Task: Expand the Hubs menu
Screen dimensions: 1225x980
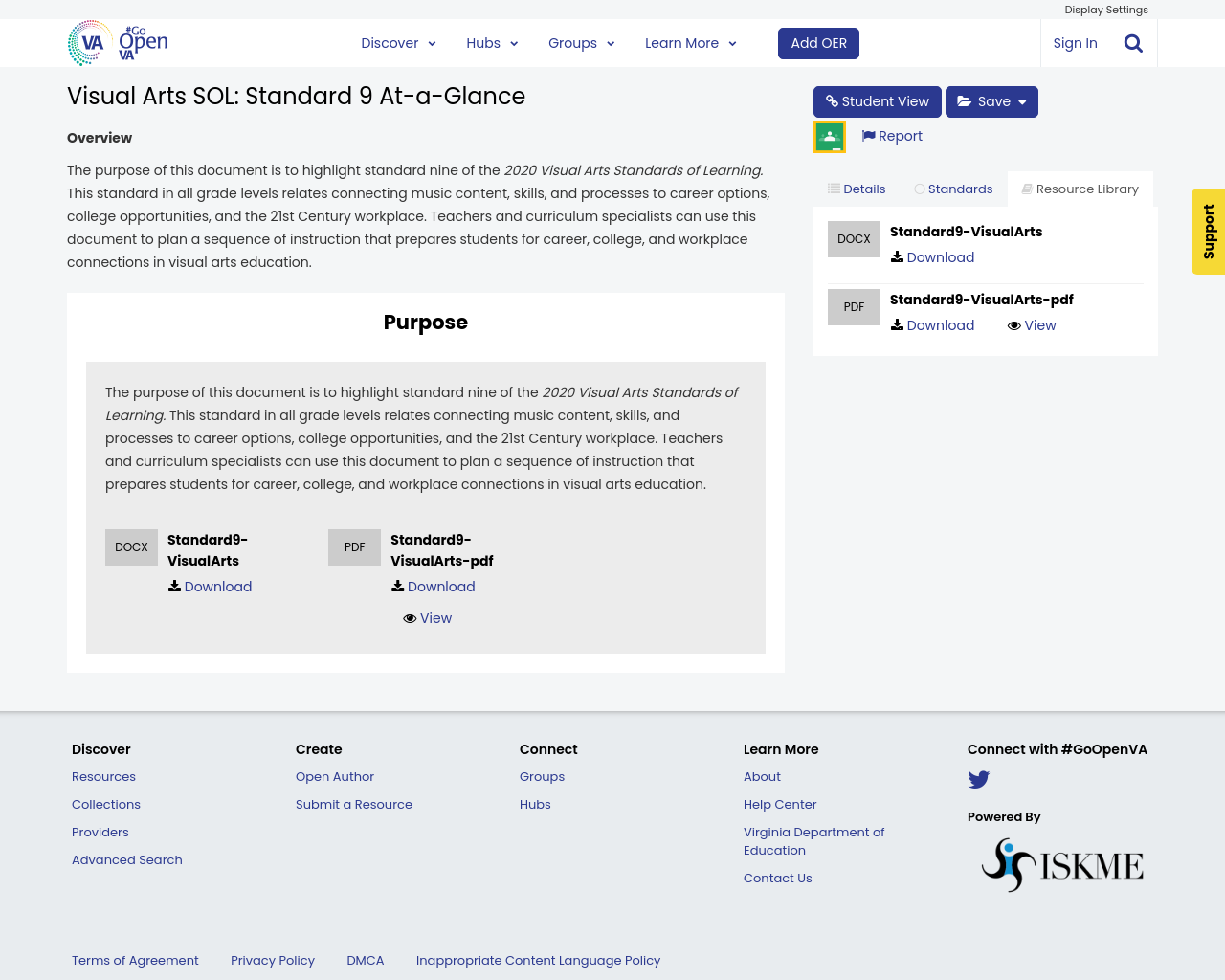Action: tap(492, 43)
